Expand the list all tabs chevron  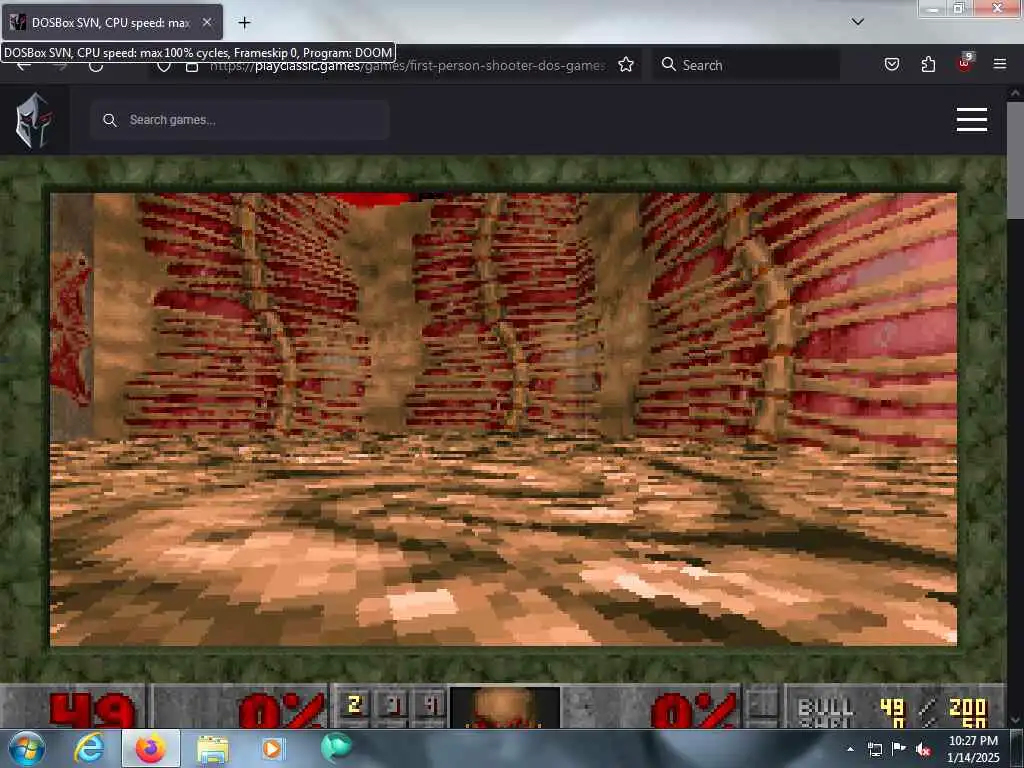point(857,22)
